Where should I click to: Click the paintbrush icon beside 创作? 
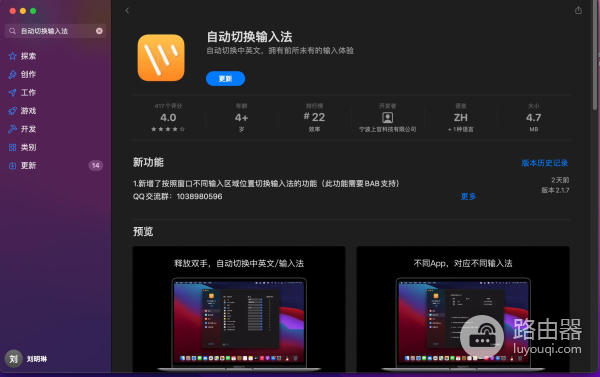click(x=13, y=74)
